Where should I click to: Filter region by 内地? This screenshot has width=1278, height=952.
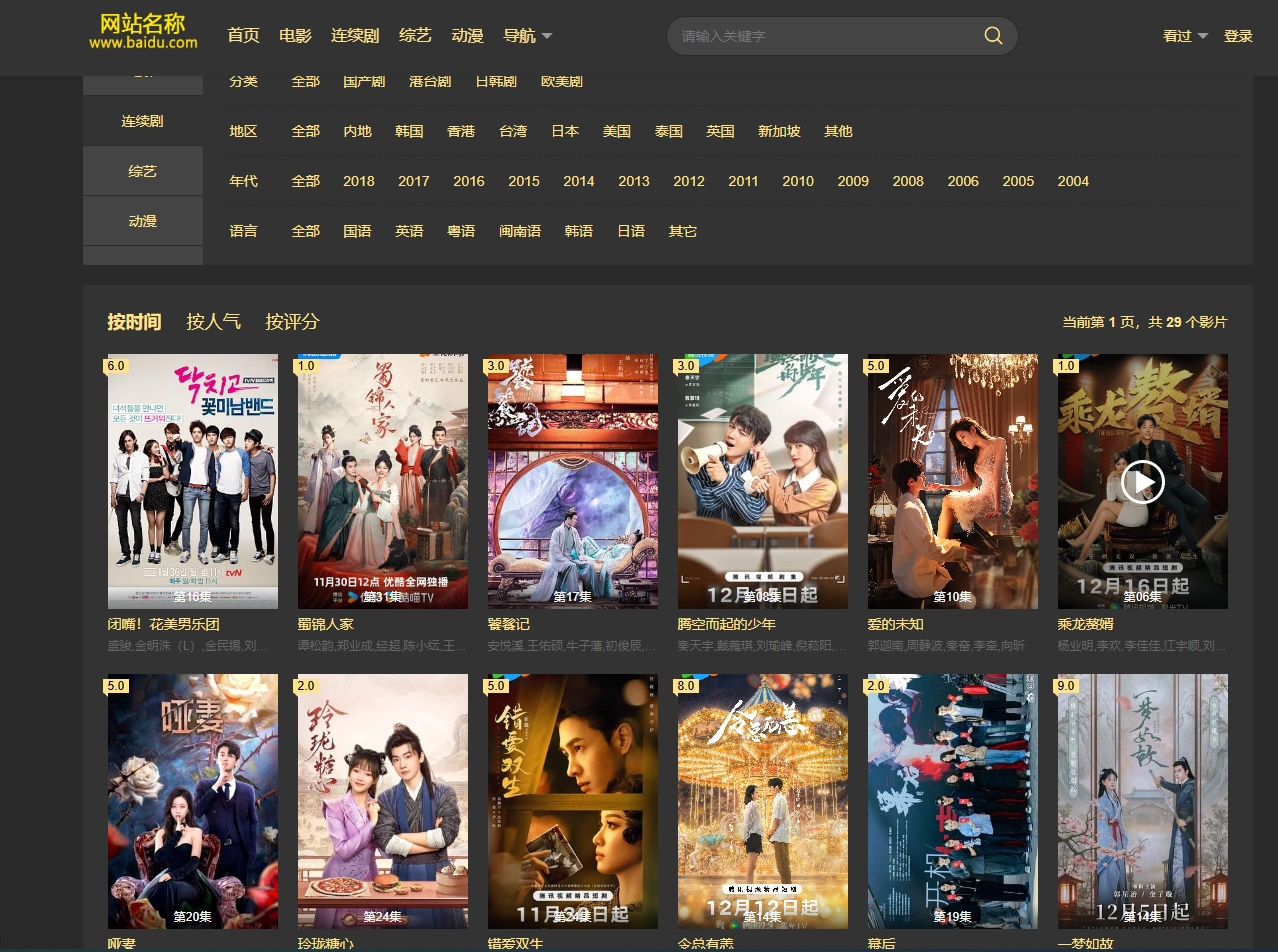357,131
